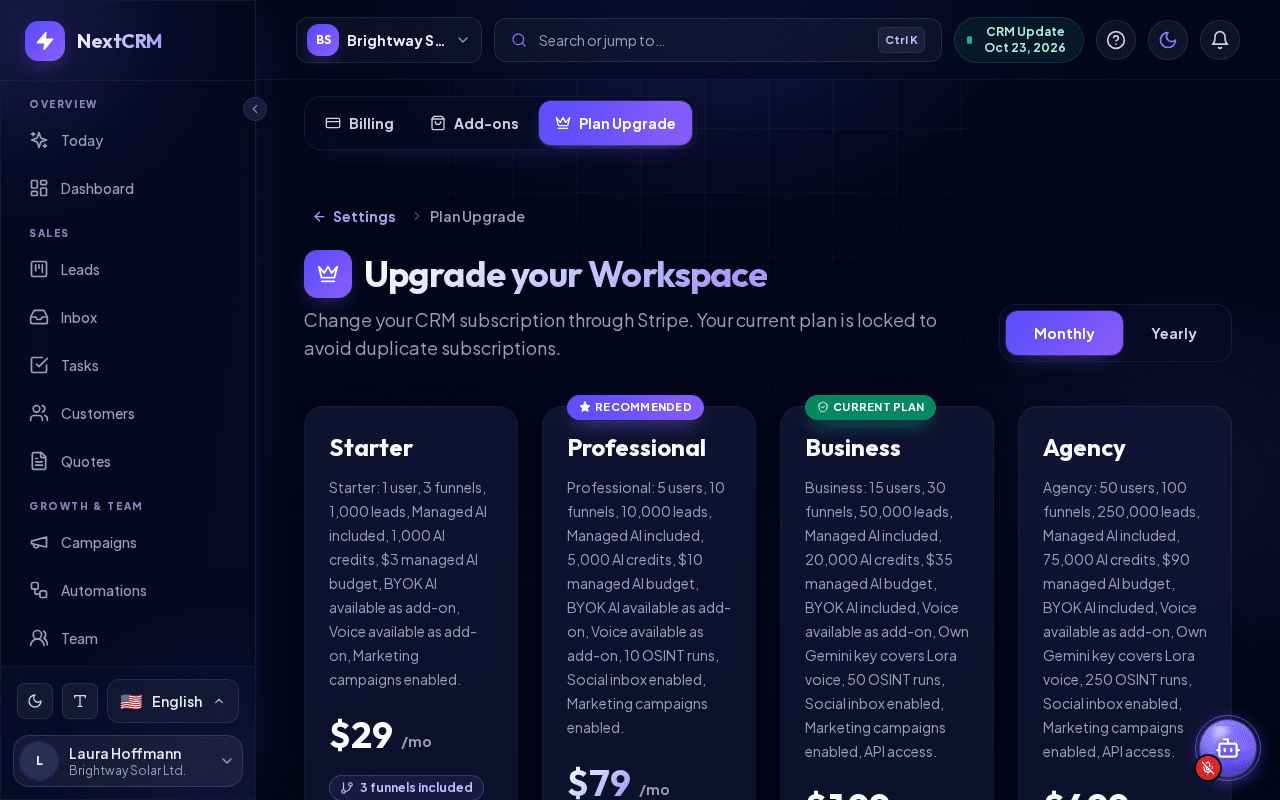Collapse the sidebar with chevron button
The image size is (1280, 800).
(x=255, y=109)
